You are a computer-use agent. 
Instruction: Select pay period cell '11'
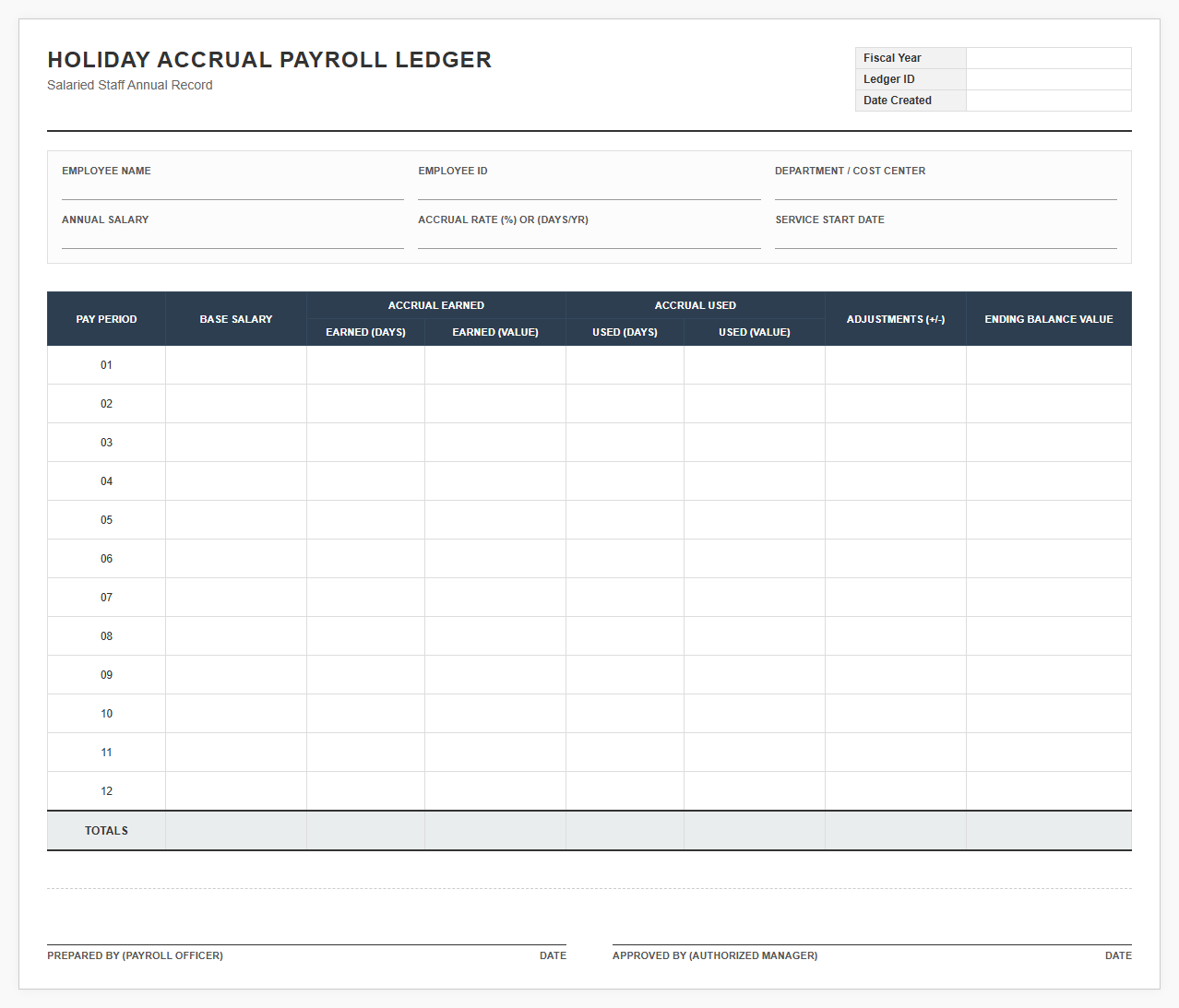pyautogui.click(x=106, y=753)
